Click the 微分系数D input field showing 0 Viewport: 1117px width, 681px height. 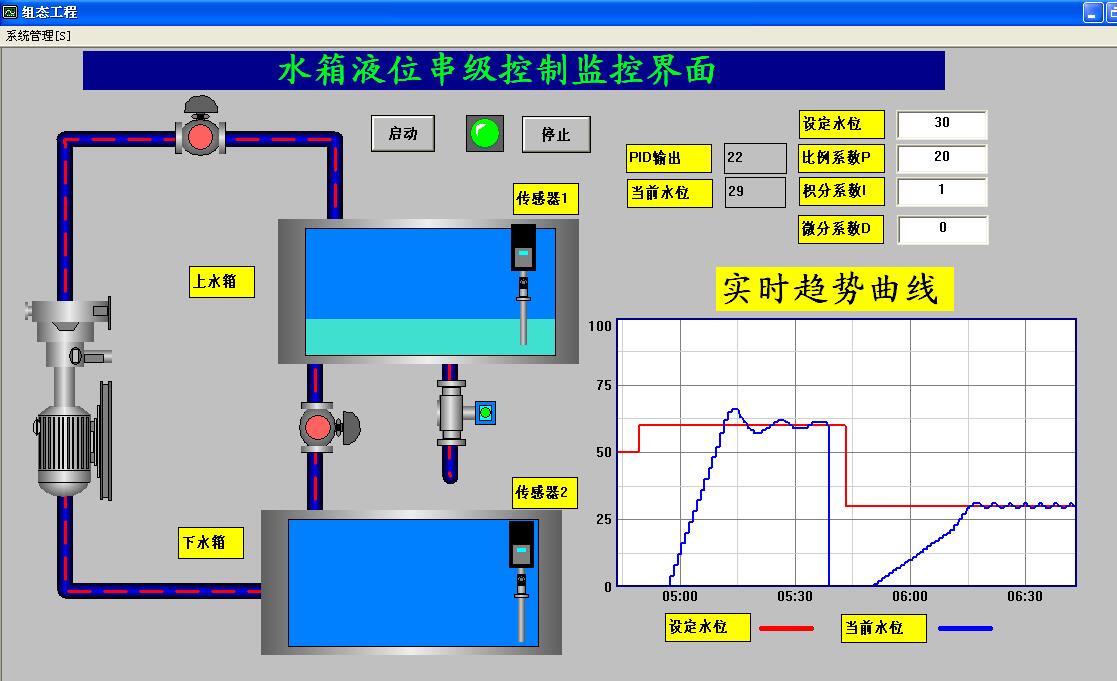point(942,229)
